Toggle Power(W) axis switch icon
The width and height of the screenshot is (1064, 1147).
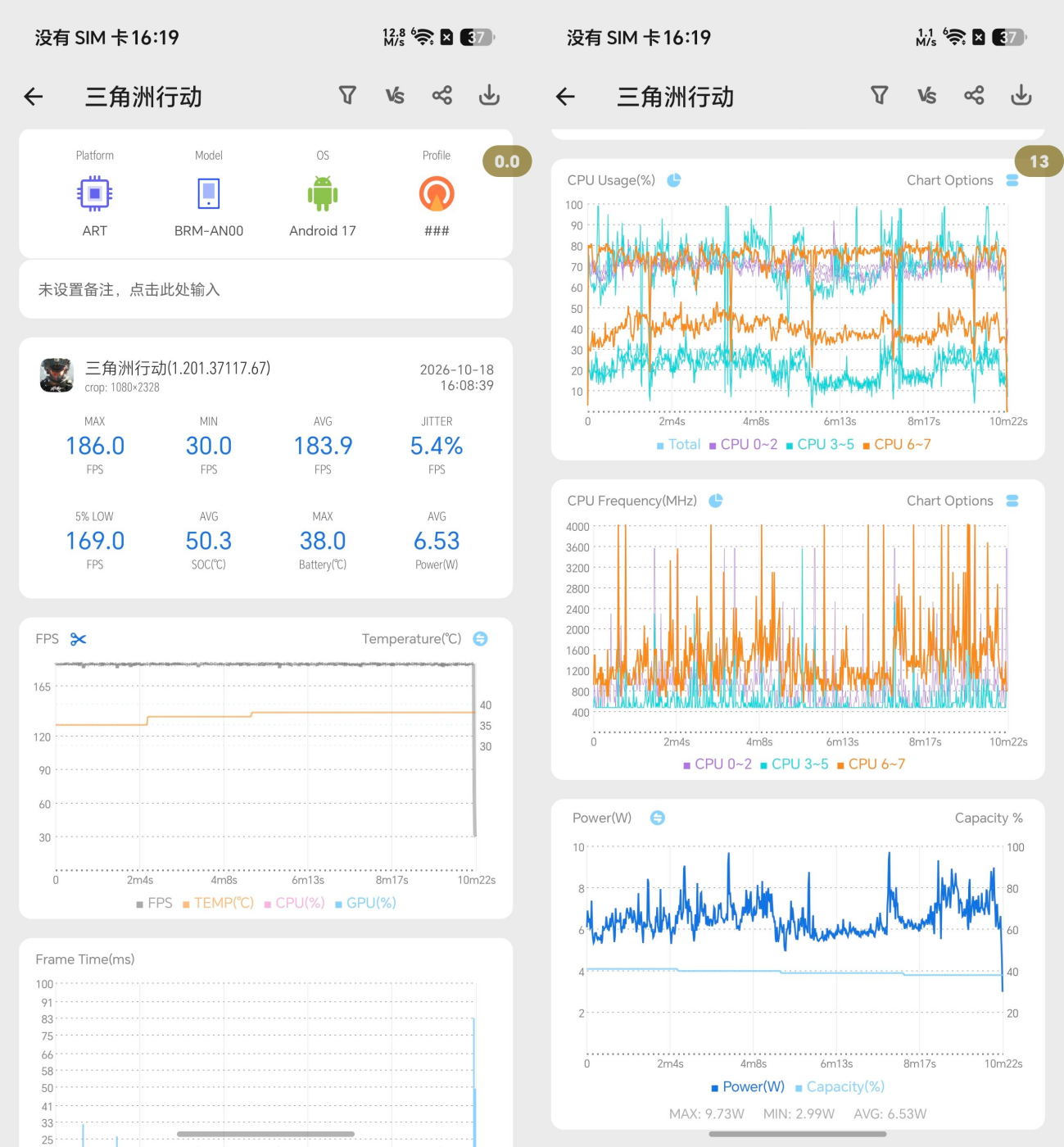pos(658,818)
